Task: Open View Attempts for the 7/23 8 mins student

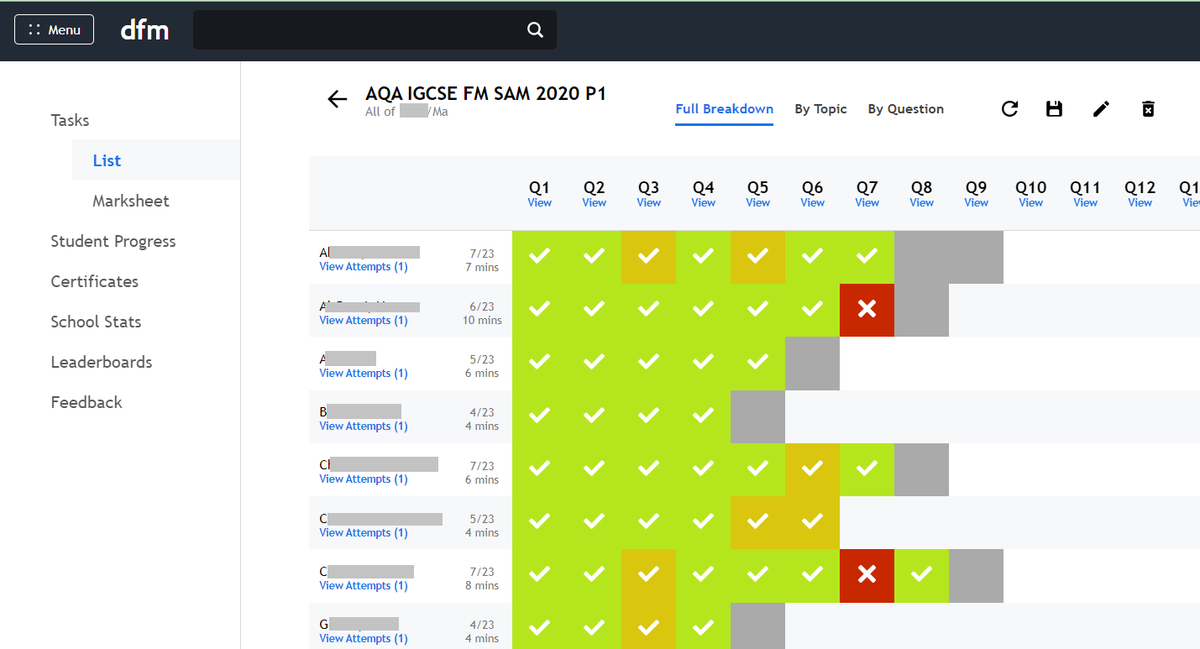Action: (363, 586)
